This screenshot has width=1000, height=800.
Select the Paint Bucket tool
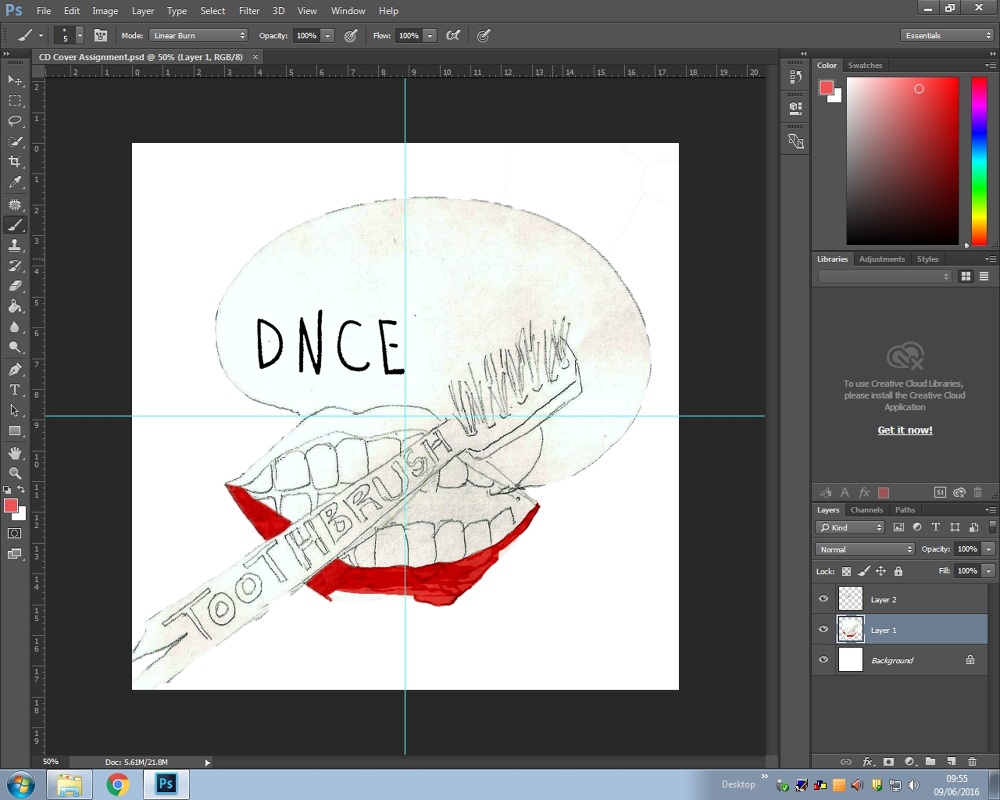pos(15,307)
